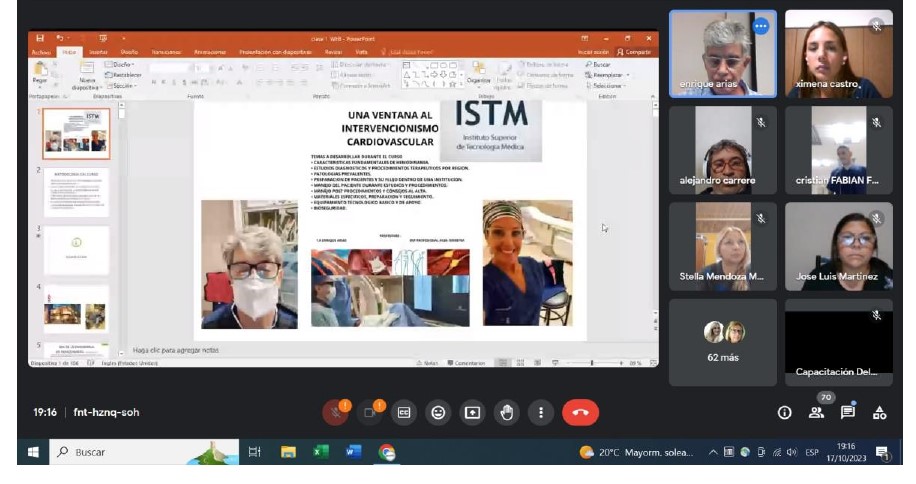Select the Stella Mendoza video tile
Viewport: 916px width, 484px height.
722,245
